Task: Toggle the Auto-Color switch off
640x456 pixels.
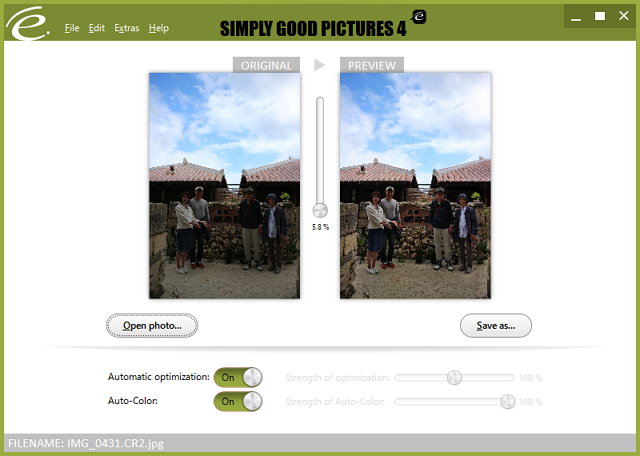Action: (238, 401)
